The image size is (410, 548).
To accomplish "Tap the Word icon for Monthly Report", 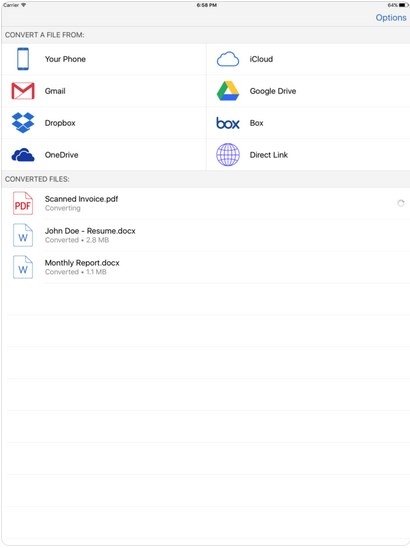I will point(23,267).
